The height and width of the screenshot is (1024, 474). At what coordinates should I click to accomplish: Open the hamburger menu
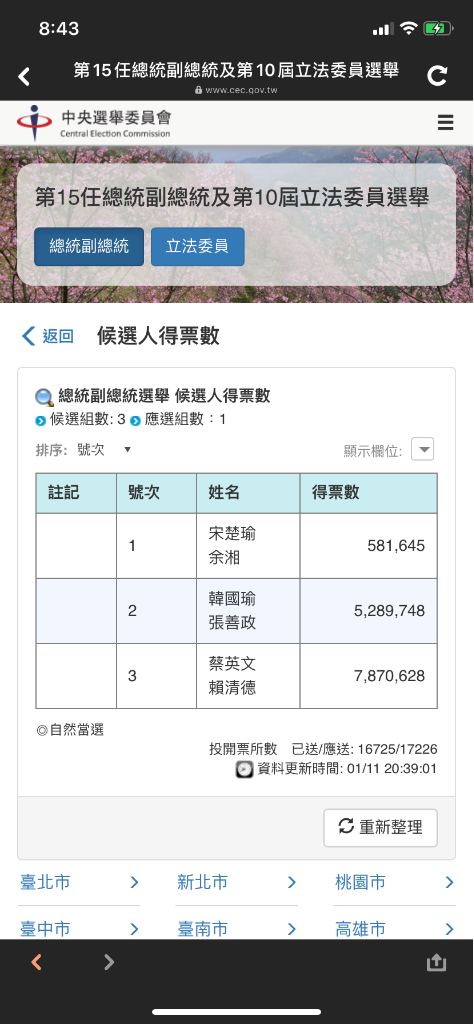click(445, 122)
